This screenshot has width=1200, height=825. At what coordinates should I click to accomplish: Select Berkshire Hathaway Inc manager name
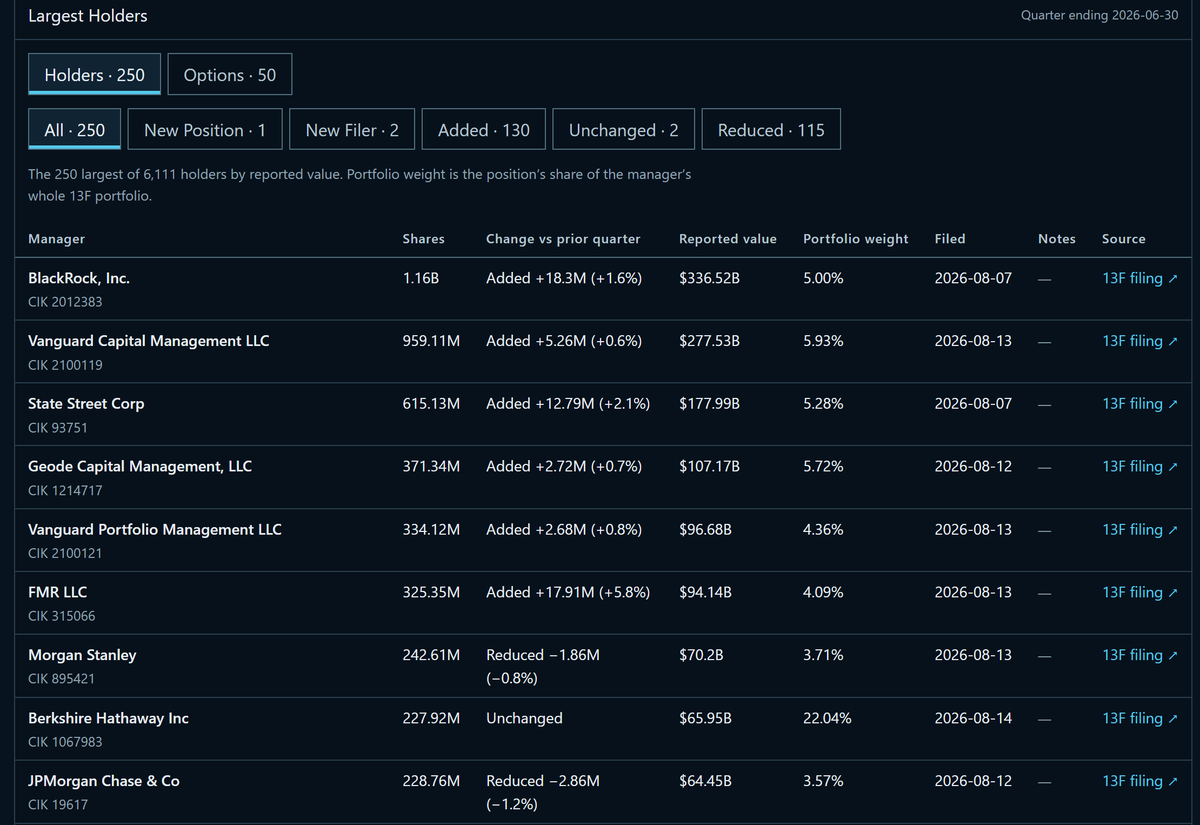108,718
